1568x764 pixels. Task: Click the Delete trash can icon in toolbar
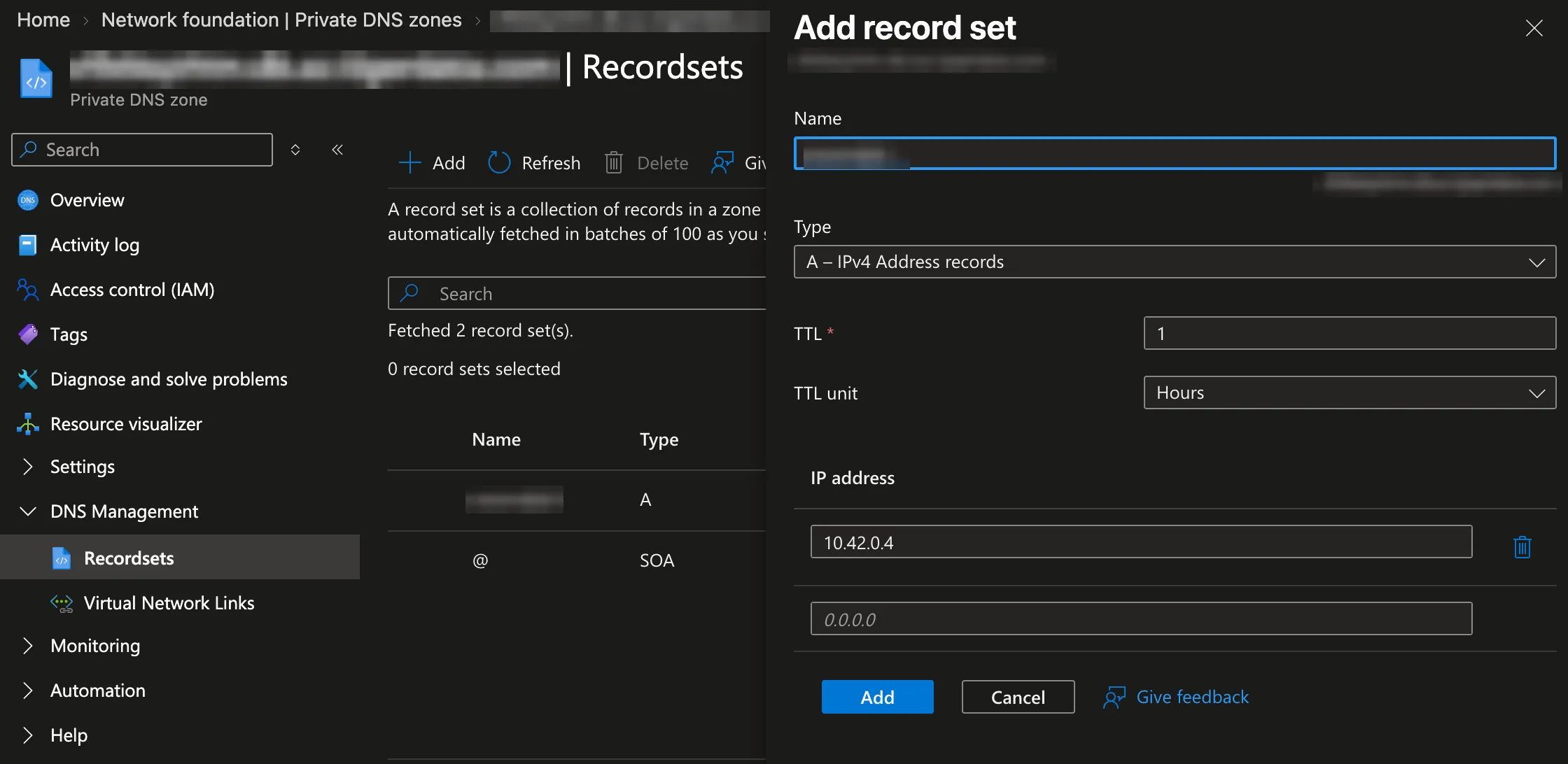tap(614, 163)
